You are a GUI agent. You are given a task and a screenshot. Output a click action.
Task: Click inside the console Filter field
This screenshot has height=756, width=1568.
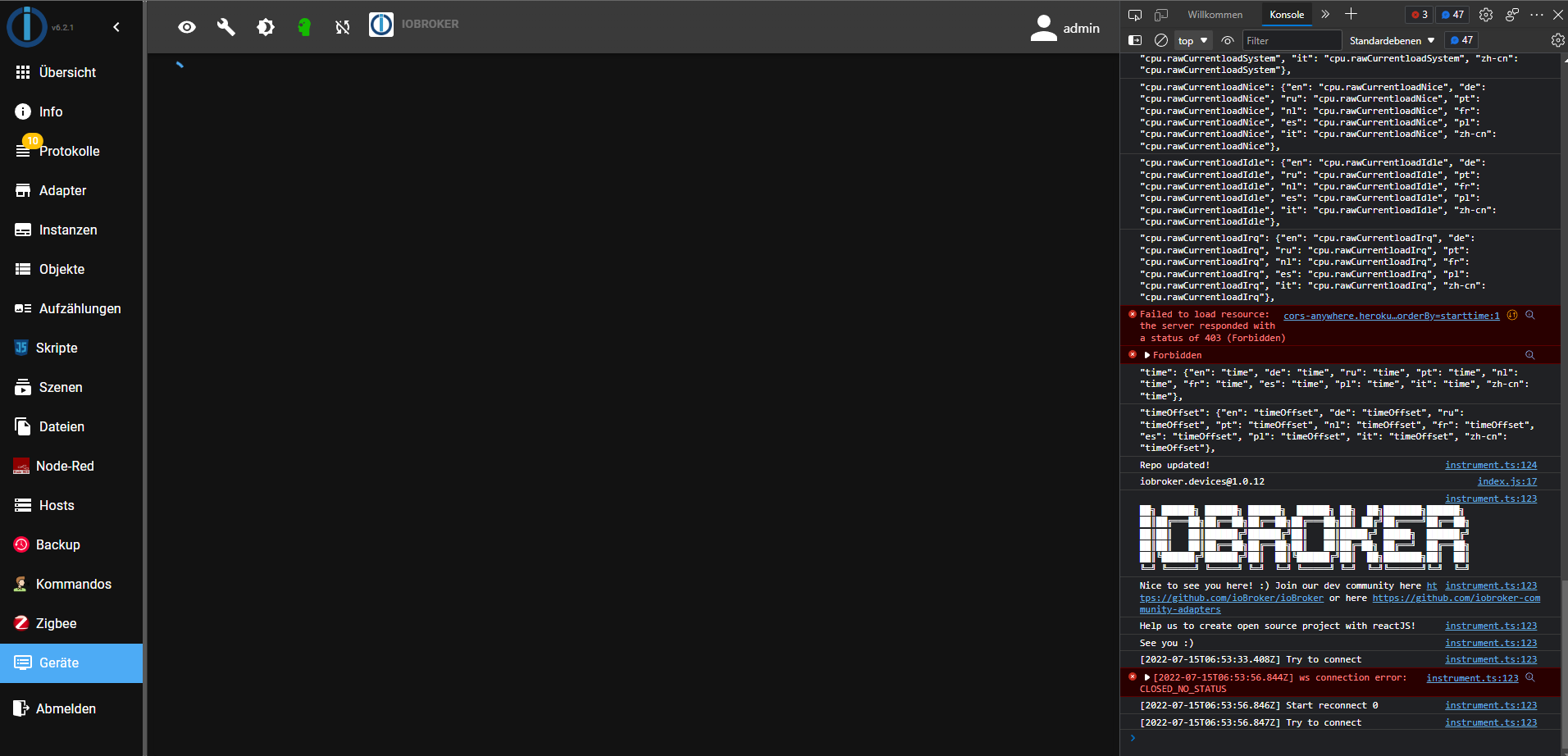1292,39
